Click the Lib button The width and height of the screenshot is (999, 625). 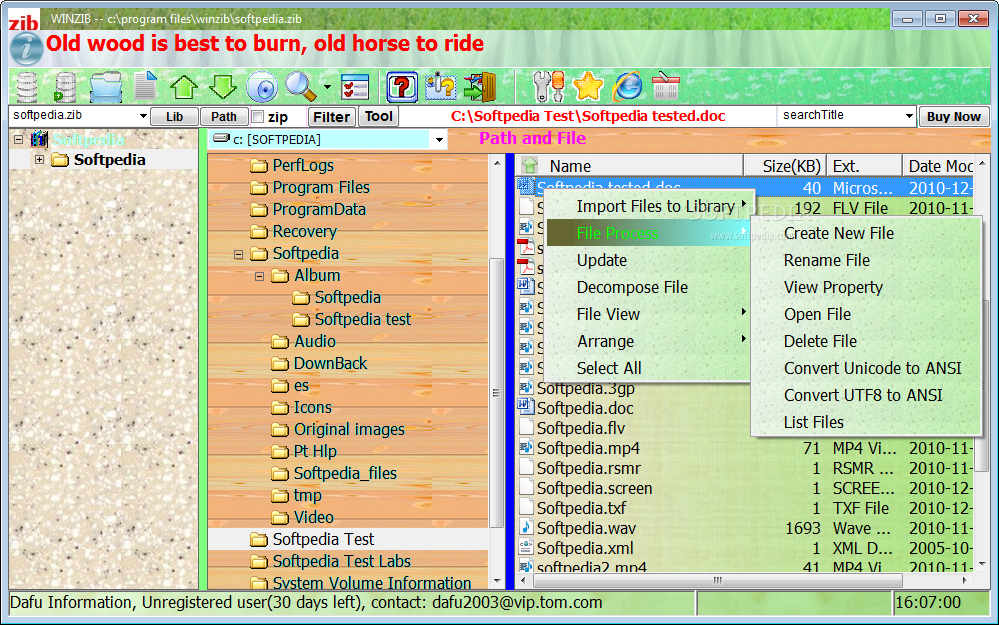(x=175, y=117)
